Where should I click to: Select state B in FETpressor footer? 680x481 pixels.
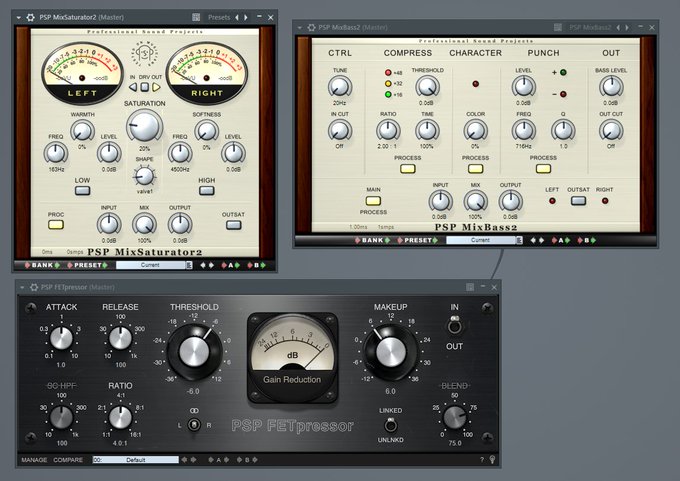(247, 460)
